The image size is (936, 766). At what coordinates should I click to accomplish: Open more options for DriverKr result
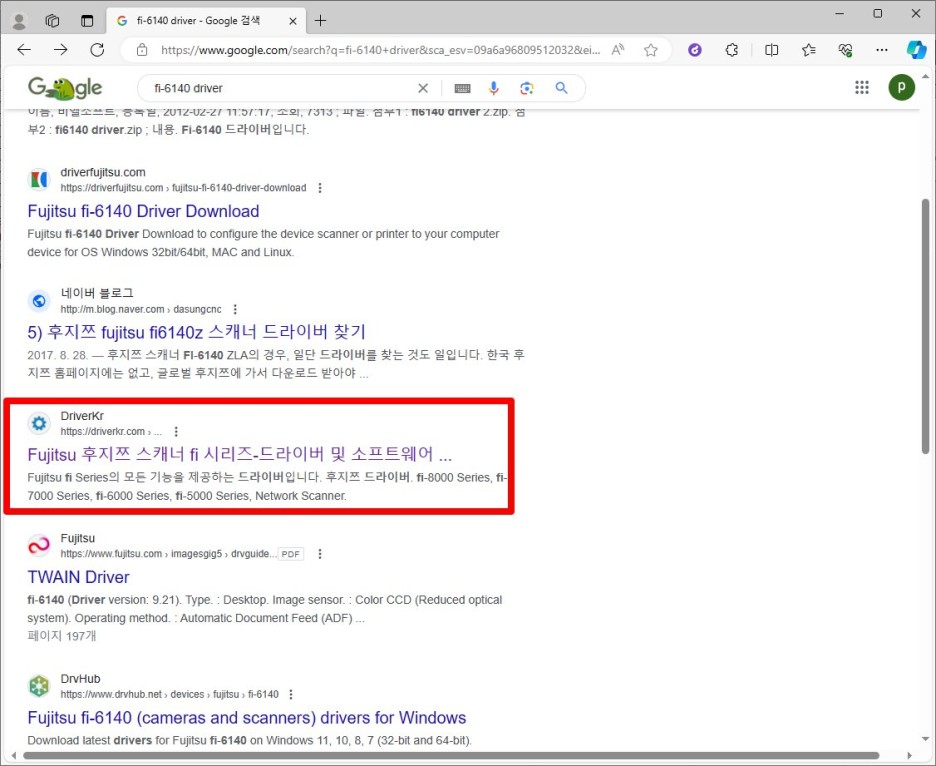click(x=176, y=432)
